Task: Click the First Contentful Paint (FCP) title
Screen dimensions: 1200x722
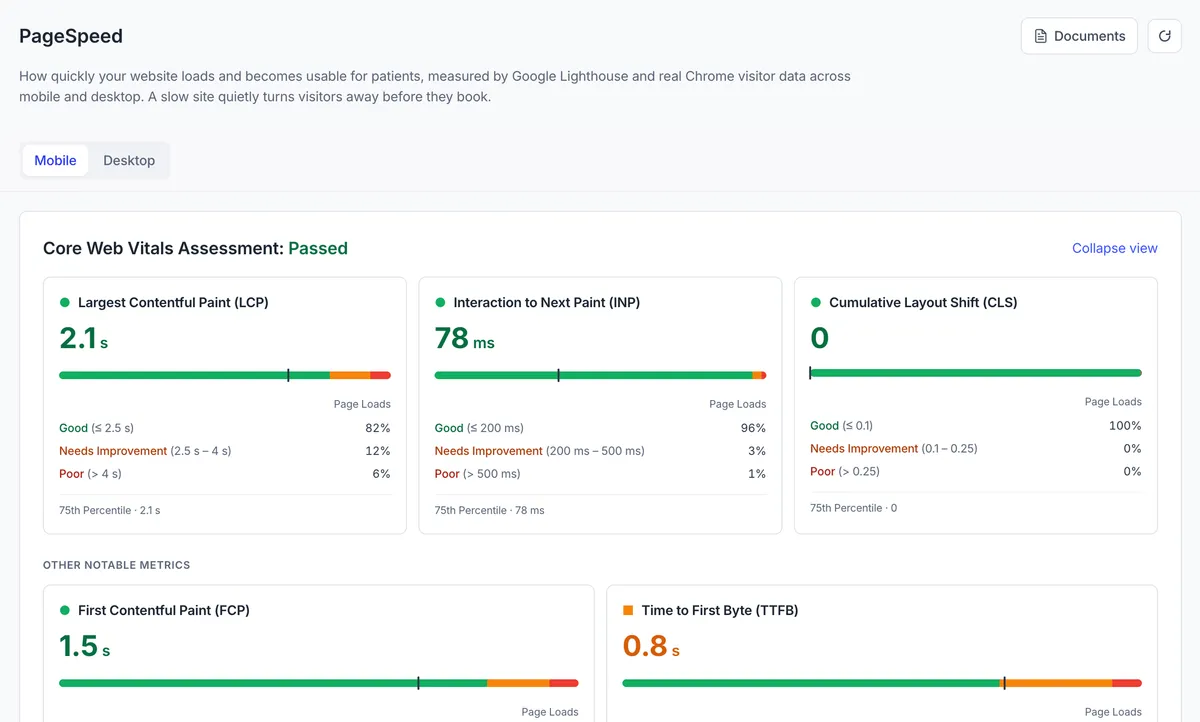Action: coord(164,610)
